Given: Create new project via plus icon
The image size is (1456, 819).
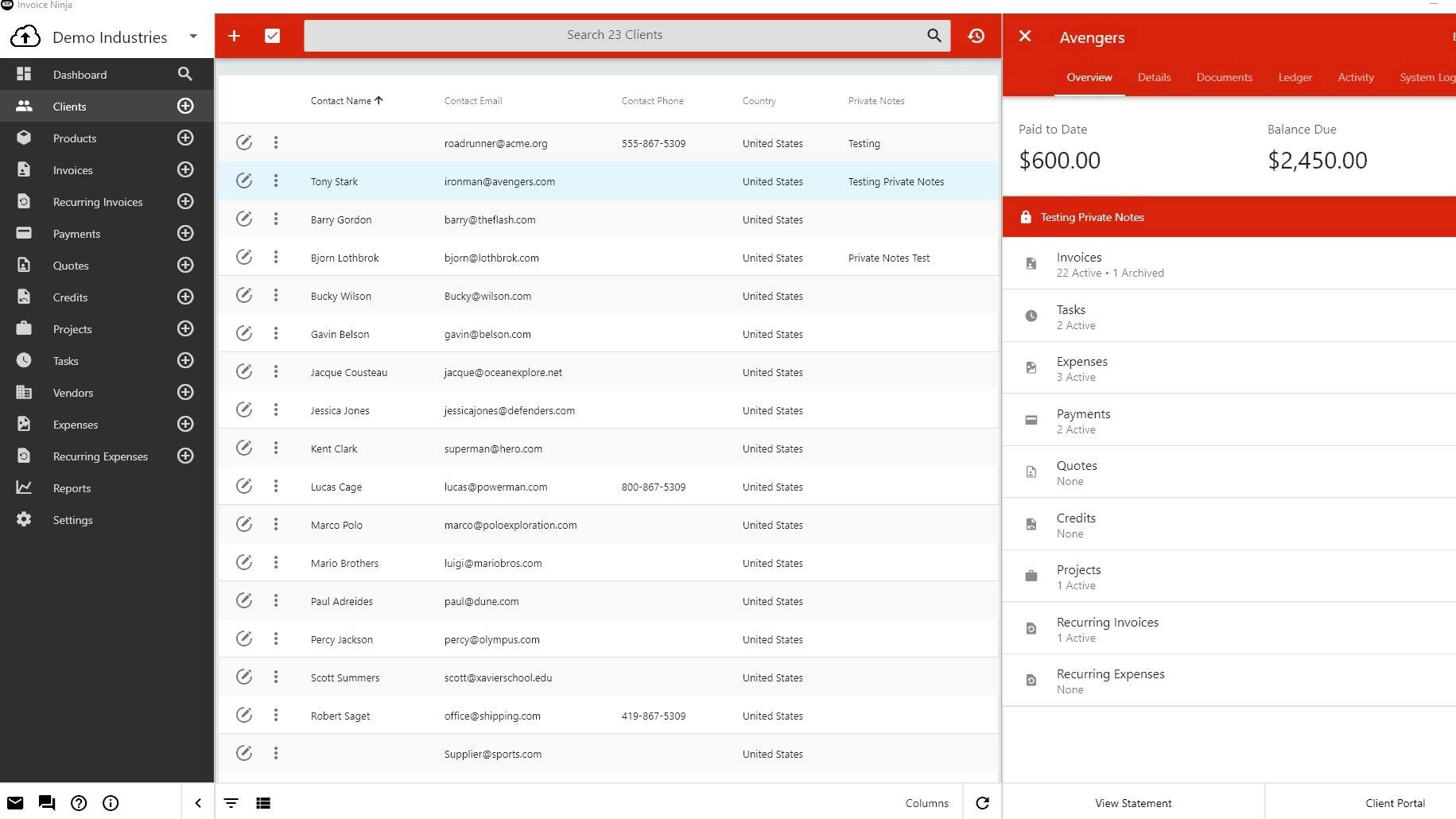Looking at the screenshot, I should (x=185, y=328).
